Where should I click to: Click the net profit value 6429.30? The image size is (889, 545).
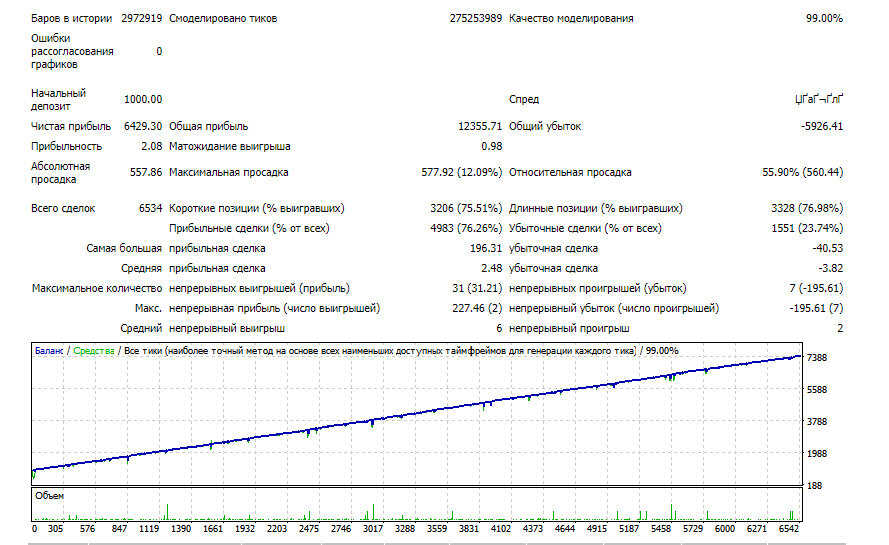[143, 126]
